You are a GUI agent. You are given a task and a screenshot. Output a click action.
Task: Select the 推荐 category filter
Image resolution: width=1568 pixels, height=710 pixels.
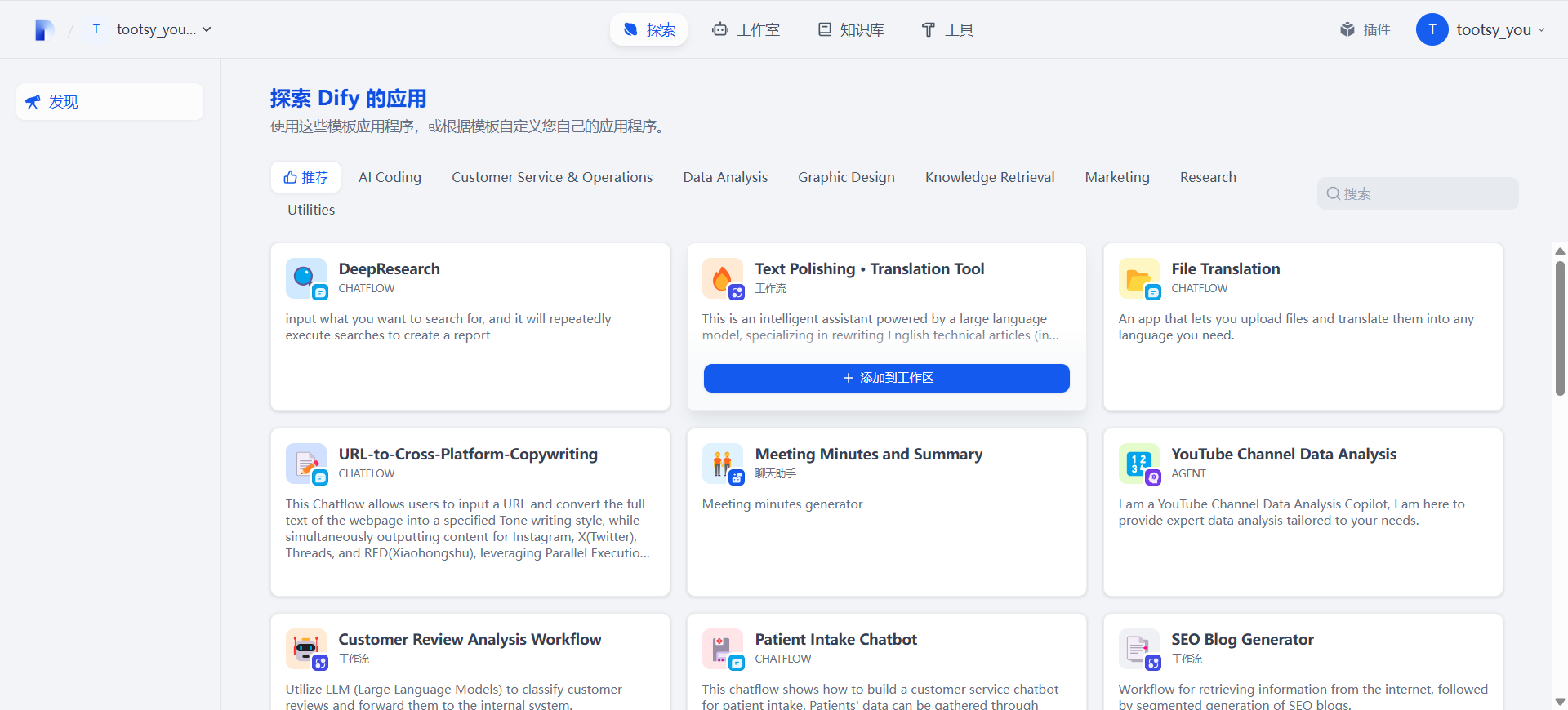pos(305,177)
